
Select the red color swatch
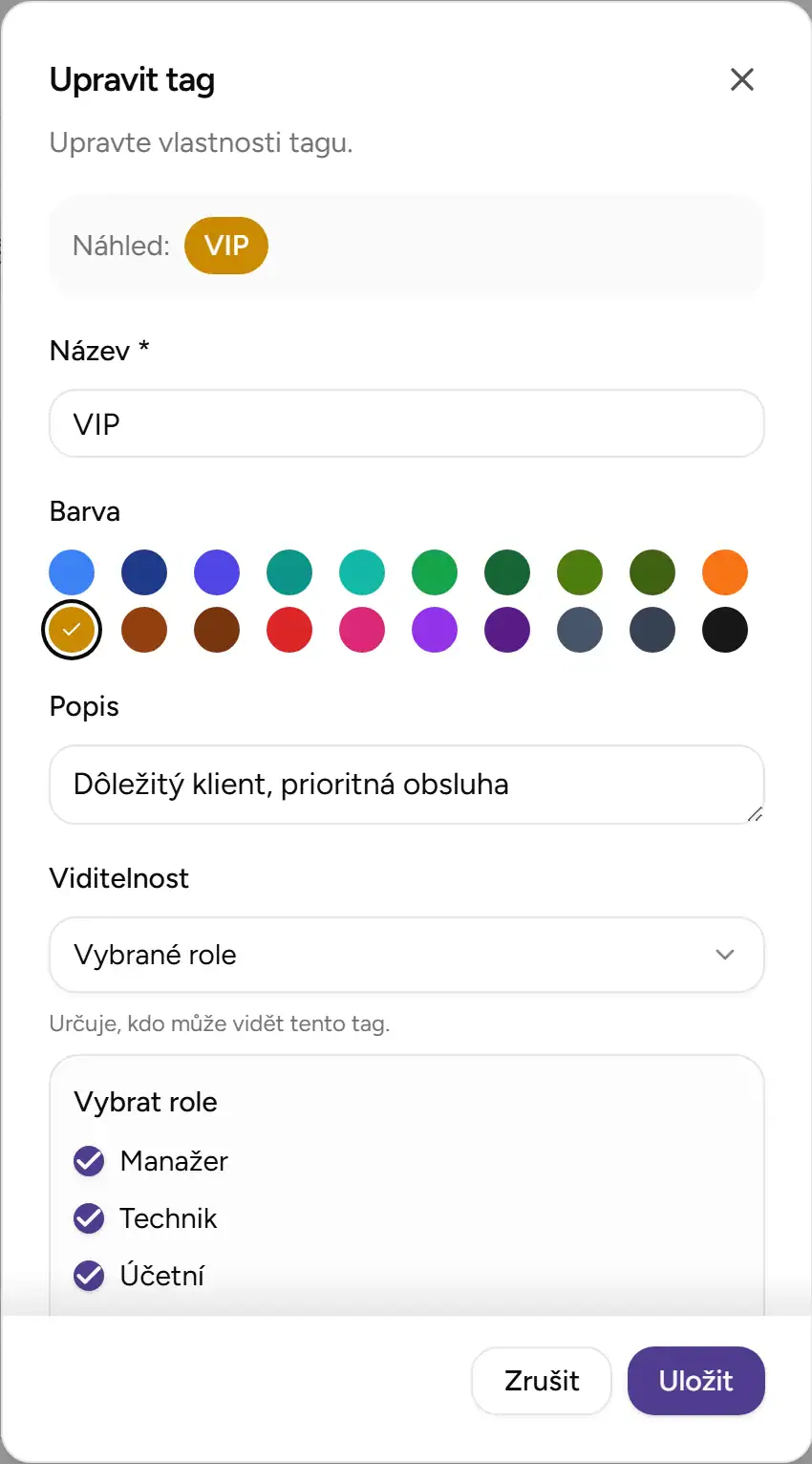(x=289, y=630)
